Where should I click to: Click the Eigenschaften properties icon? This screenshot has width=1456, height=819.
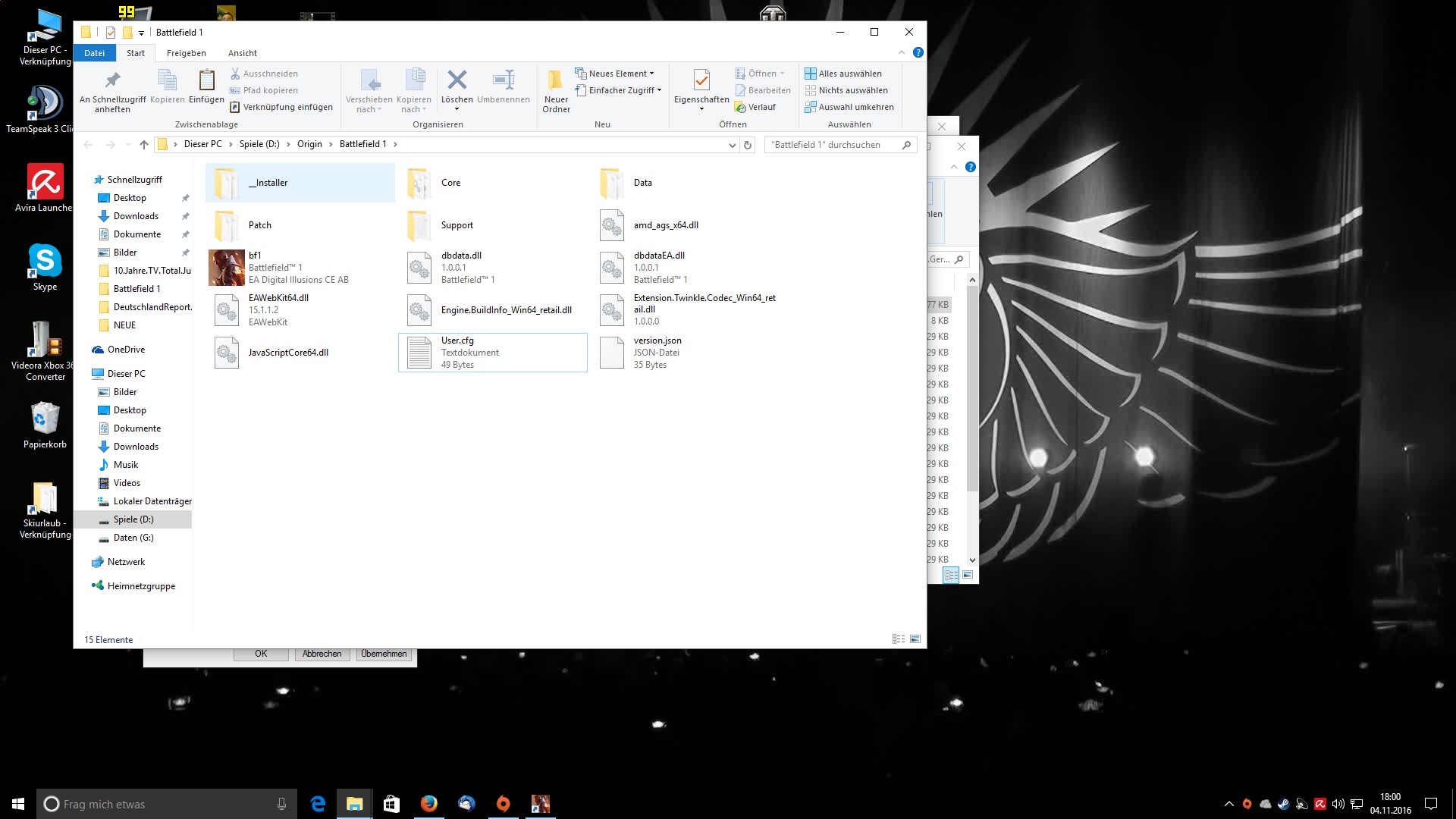click(x=701, y=80)
